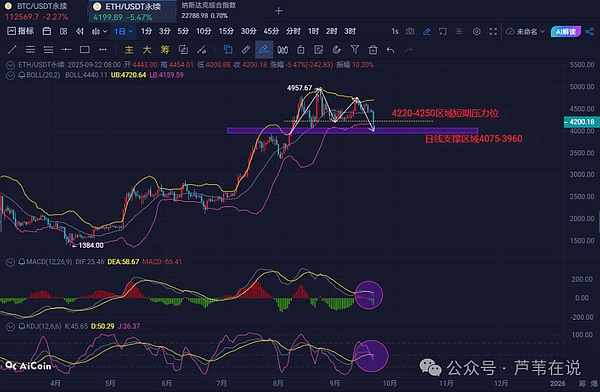Open the 1日 interval dropdown

pos(124,31)
